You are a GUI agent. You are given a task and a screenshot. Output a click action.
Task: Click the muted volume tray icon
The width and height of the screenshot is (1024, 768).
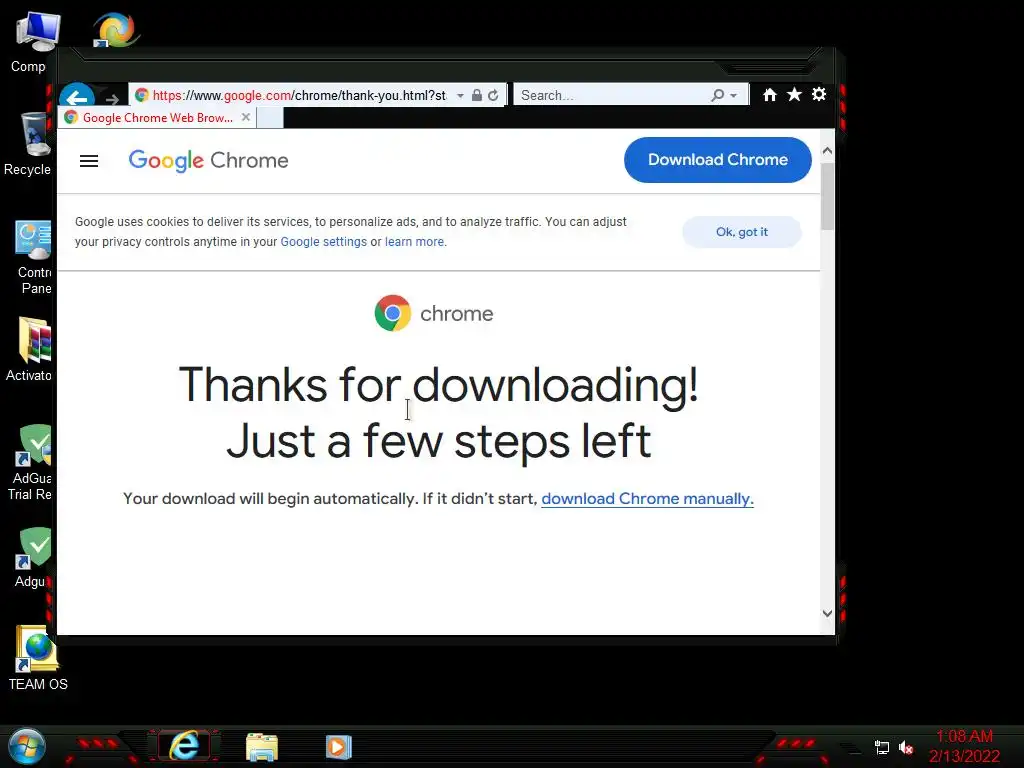(906, 747)
